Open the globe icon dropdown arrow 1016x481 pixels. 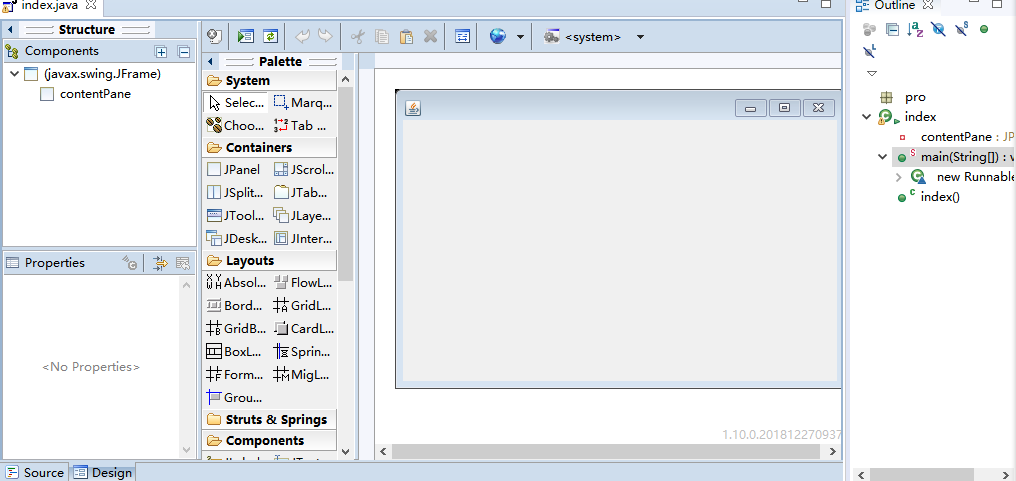pyautogui.click(x=520, y=37)
